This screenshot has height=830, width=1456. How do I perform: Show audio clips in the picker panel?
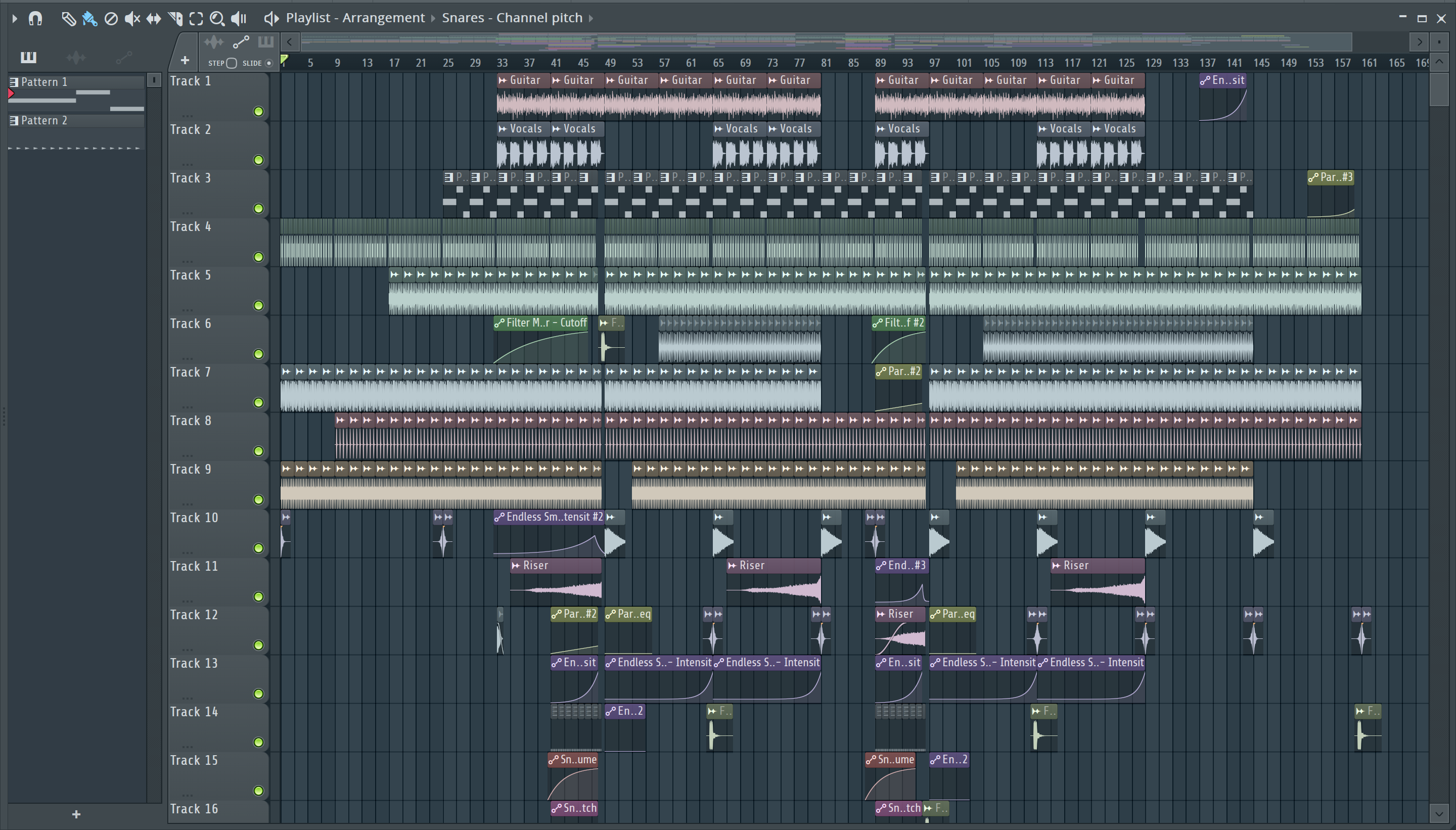pos(76,57)
